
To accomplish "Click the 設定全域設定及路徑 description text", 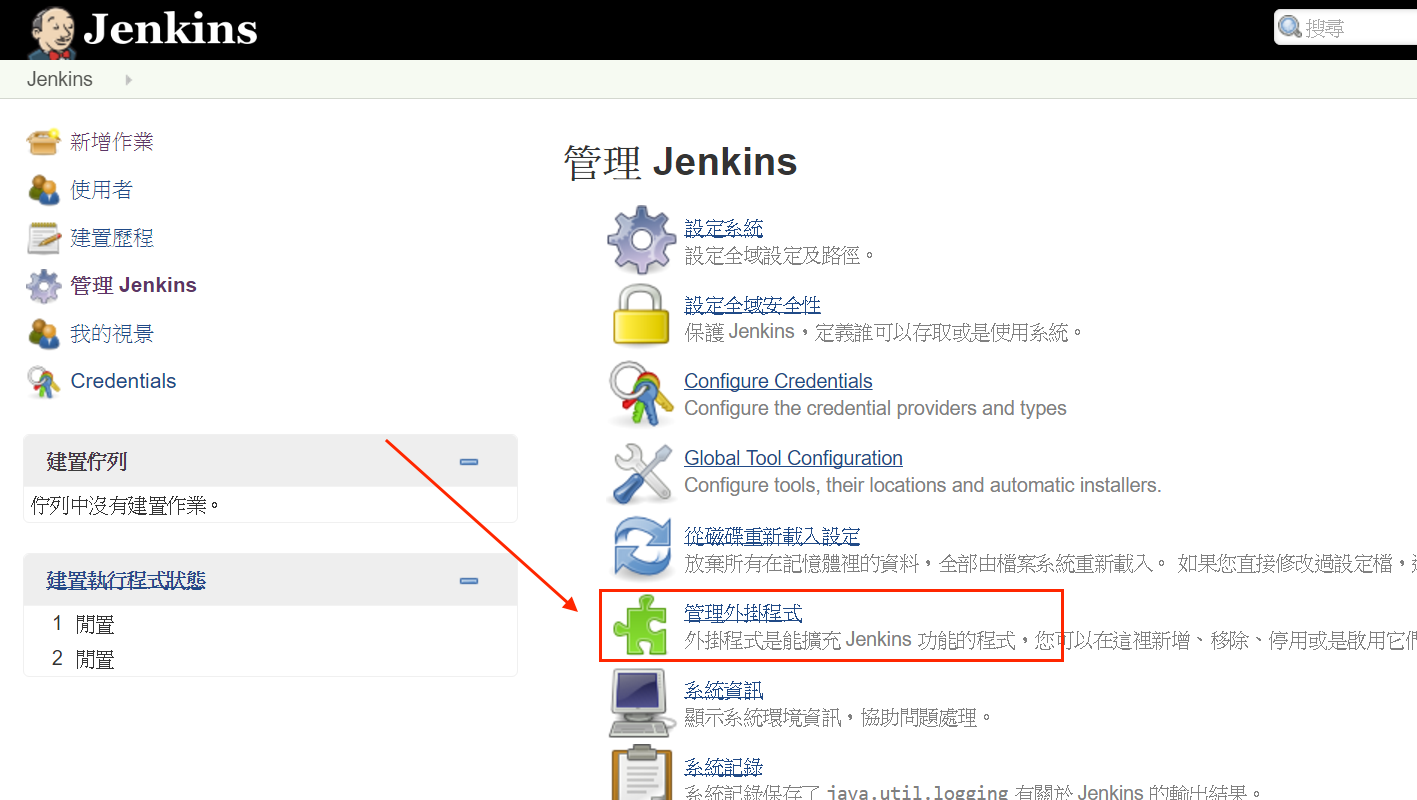I will [780, 256].
